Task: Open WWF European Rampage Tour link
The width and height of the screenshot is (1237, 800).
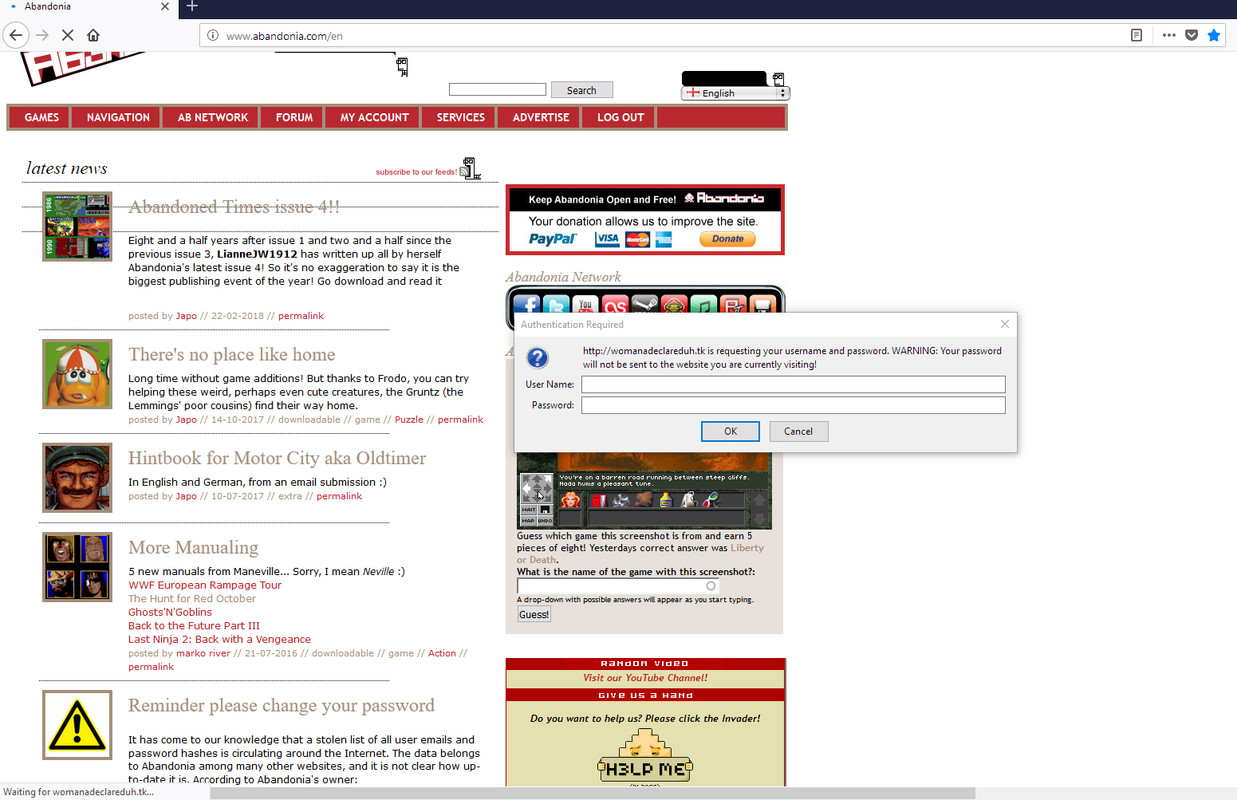Action: (x=205, y=585)
